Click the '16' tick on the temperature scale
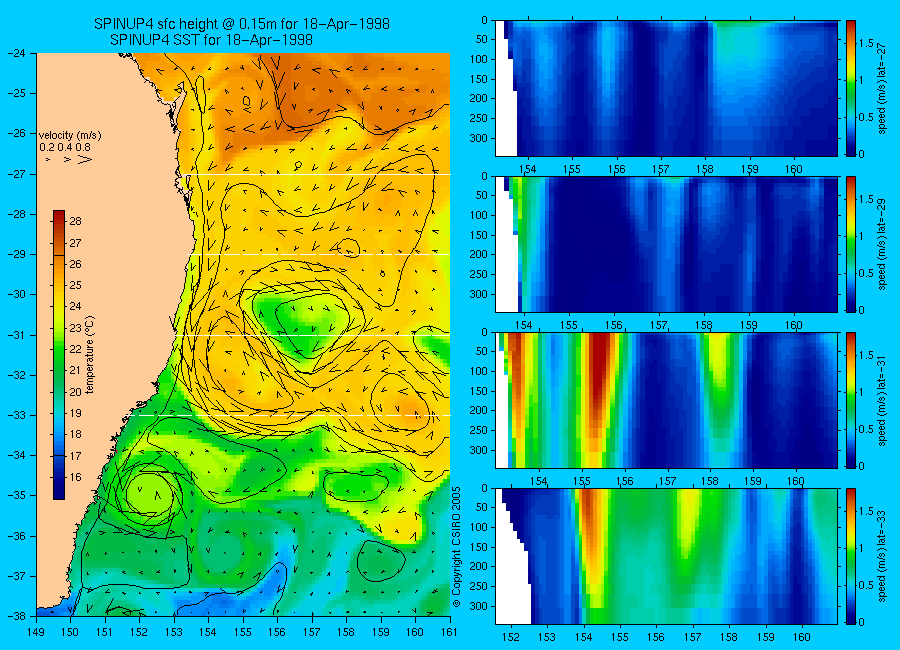 click(75, 477)
